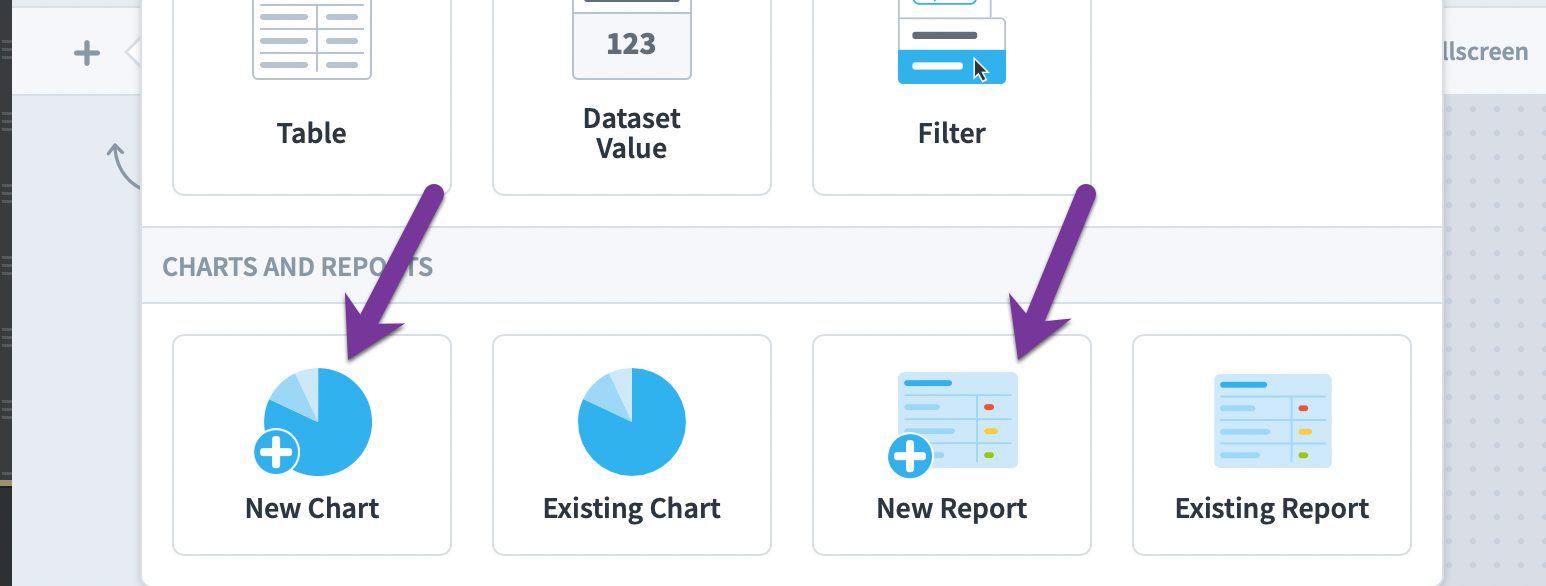Click the plus icon in top toolbar
The height and width of the screenshot is (586, 1546).
point(87,53)
